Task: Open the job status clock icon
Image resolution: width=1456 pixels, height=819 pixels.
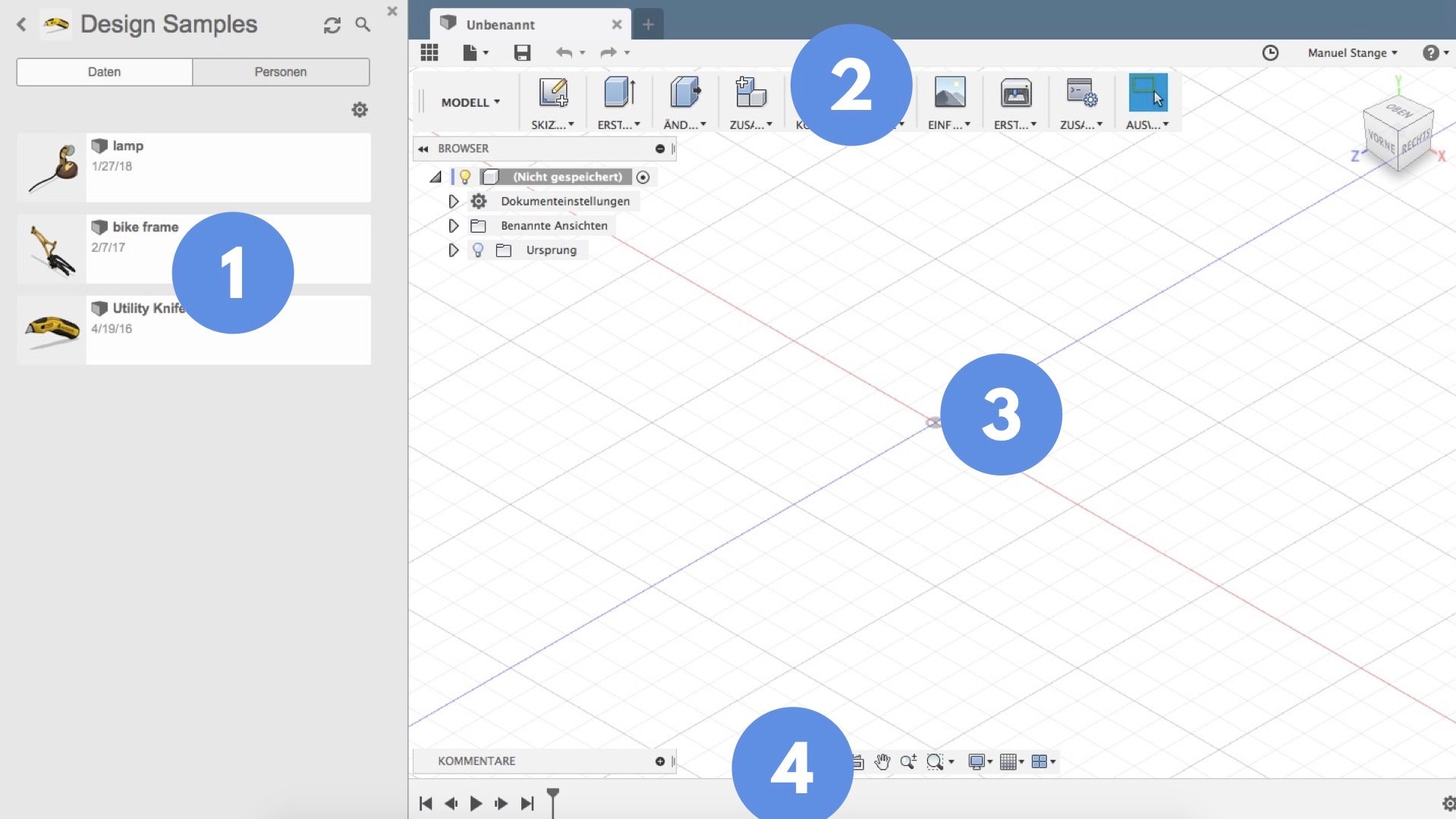Action: [x=1270, y=52]
